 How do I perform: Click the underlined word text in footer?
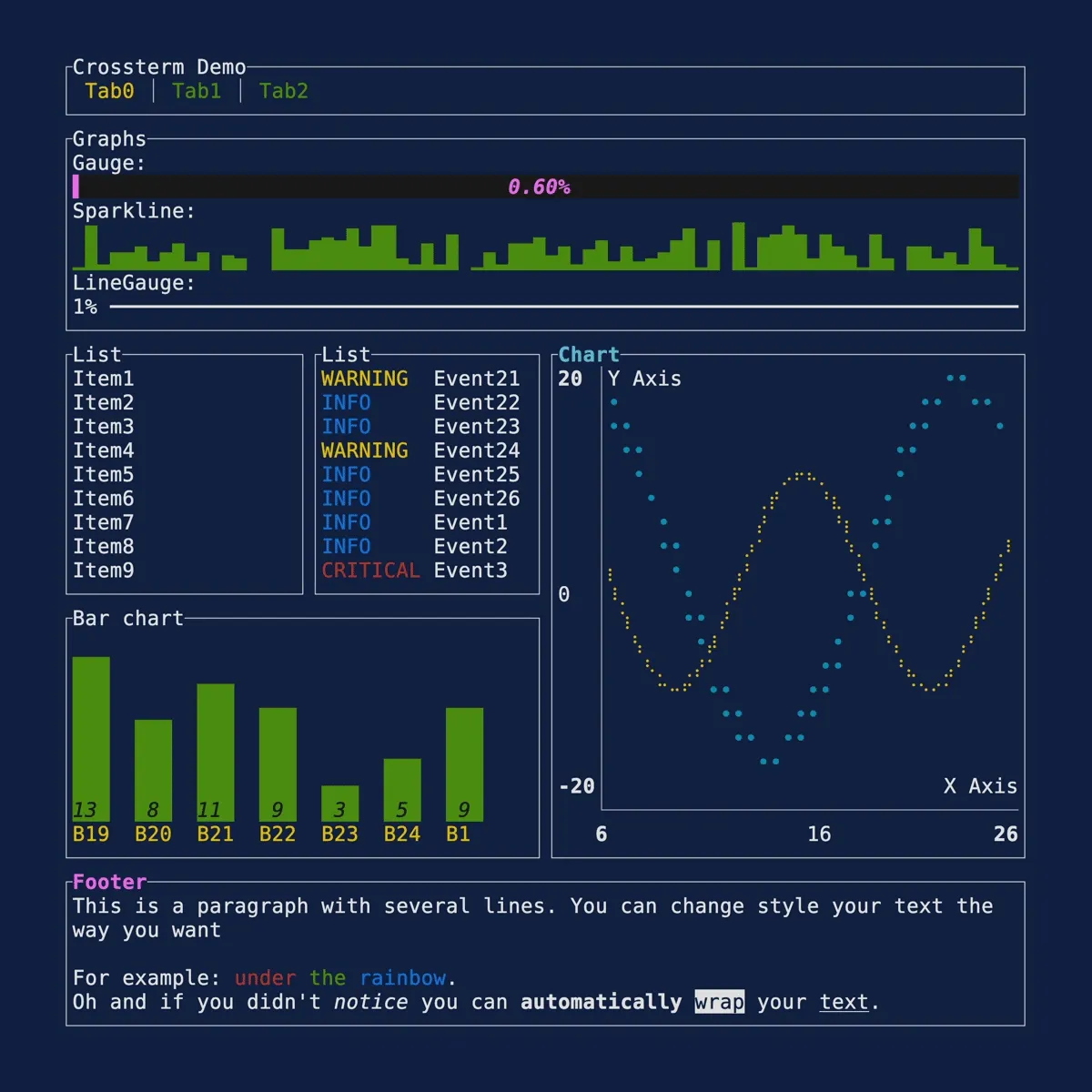pyautogui.click(x=844, y=1002)
